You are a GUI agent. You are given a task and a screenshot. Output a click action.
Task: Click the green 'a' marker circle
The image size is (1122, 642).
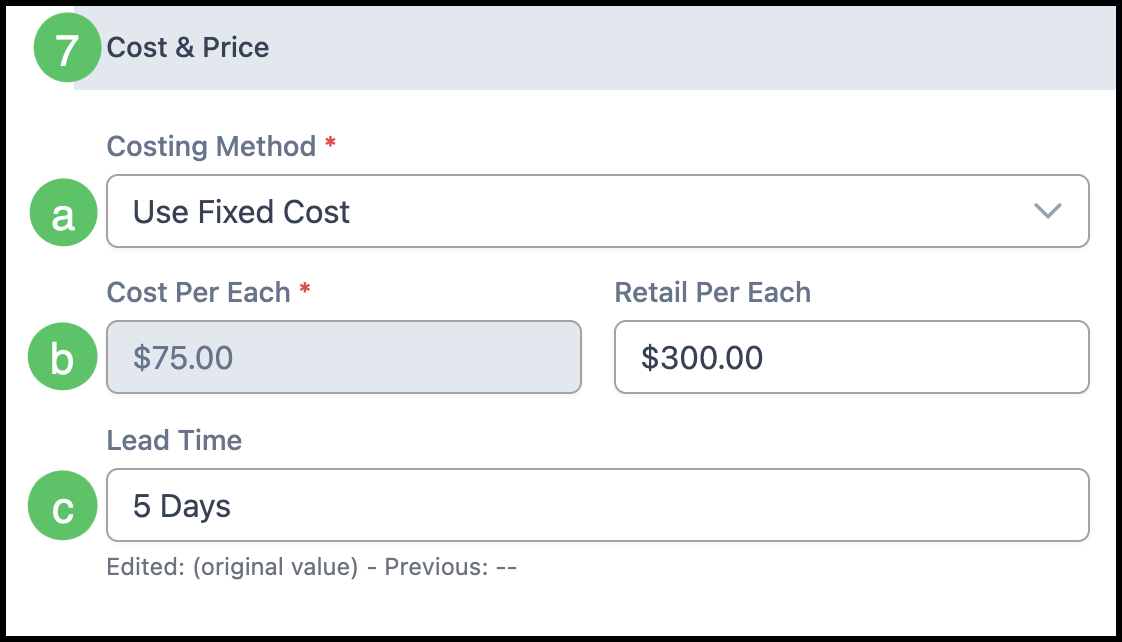[x=63, y=213]
